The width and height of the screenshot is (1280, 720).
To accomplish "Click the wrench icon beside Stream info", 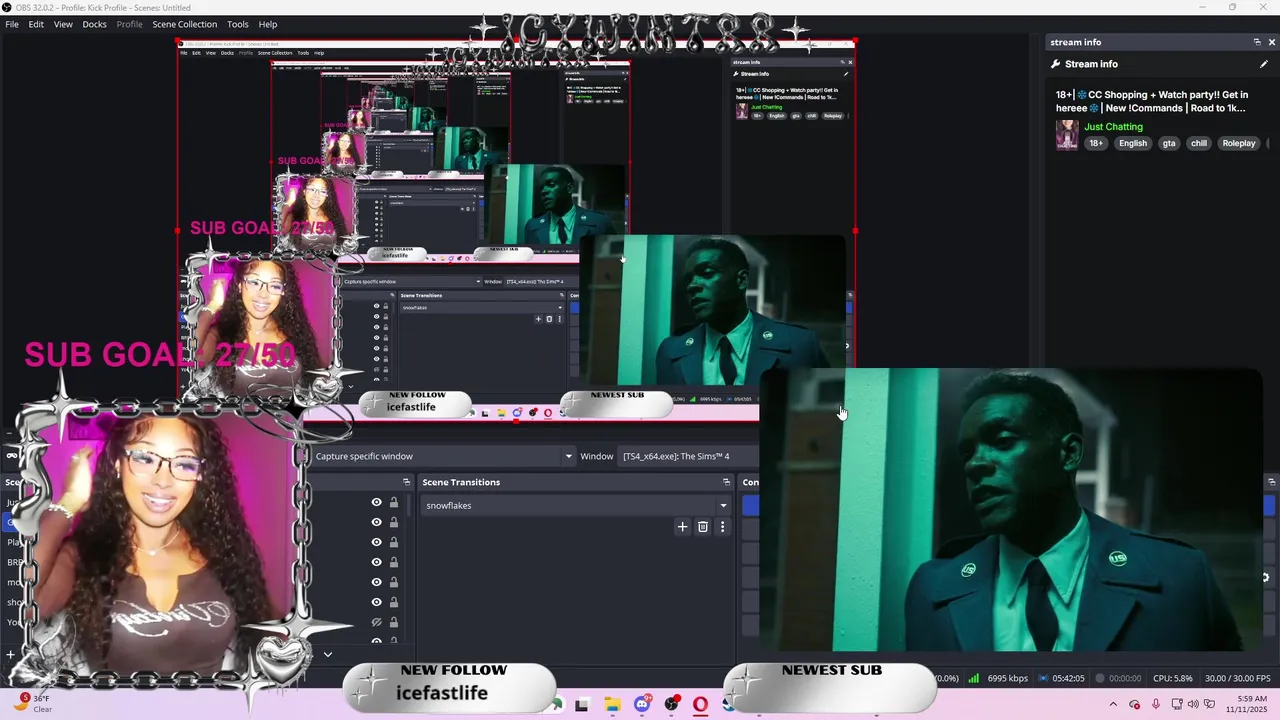I will (x=1055, y=64).
